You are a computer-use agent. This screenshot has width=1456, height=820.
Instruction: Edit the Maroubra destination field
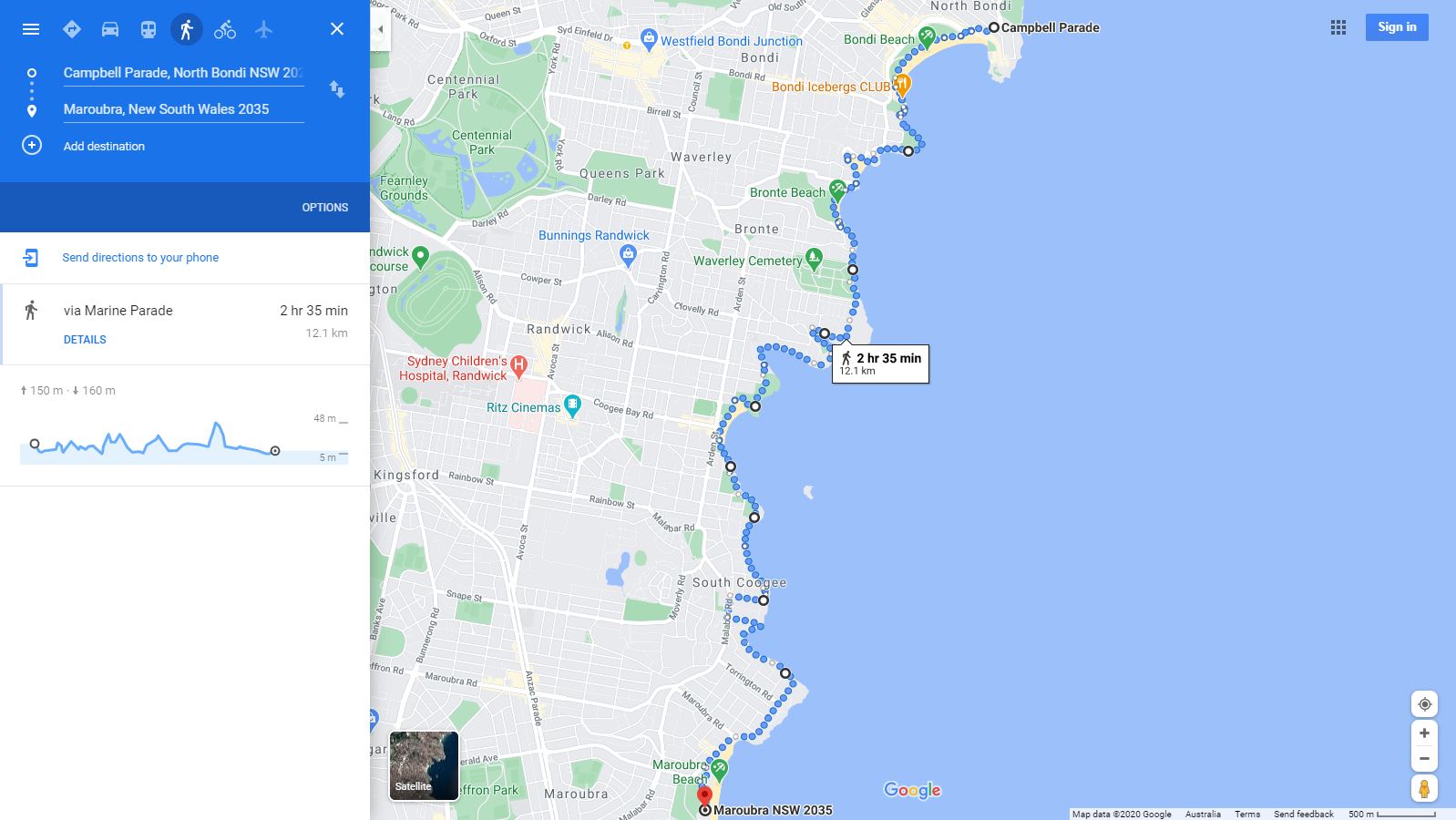pyautogui.click(x=183, y=109)
